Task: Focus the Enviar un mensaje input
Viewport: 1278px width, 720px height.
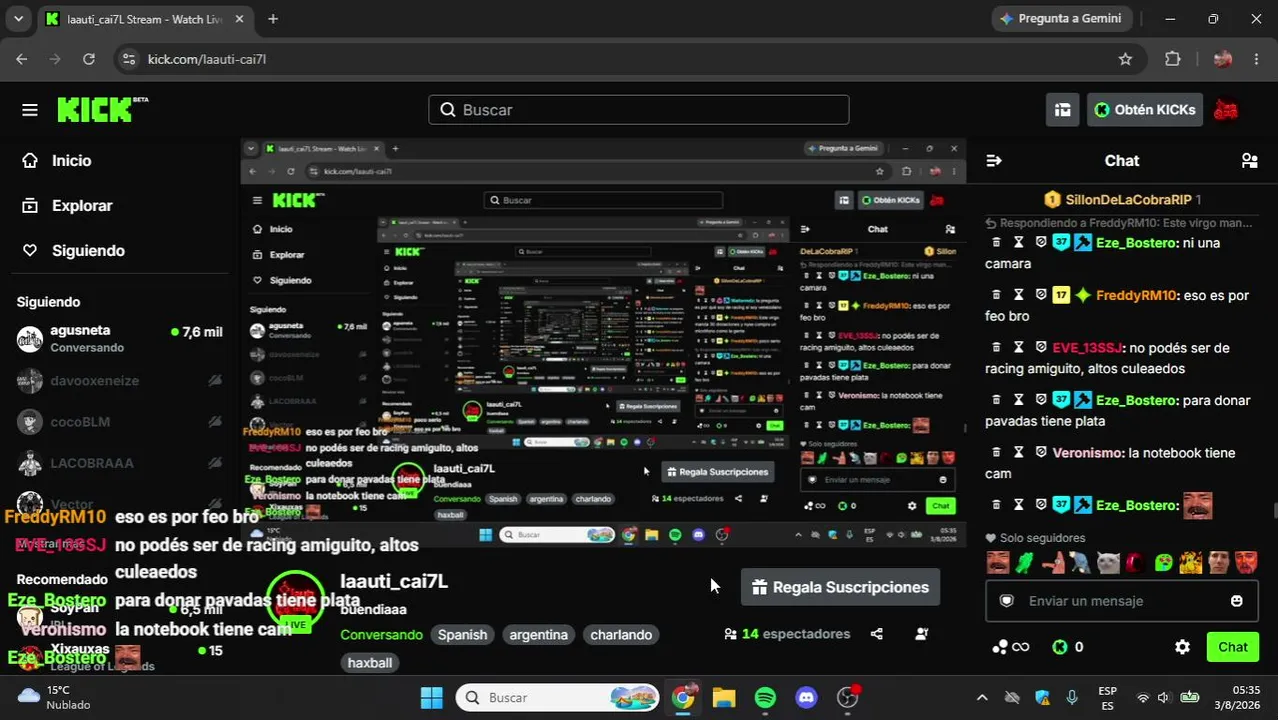Action: 1120,601
